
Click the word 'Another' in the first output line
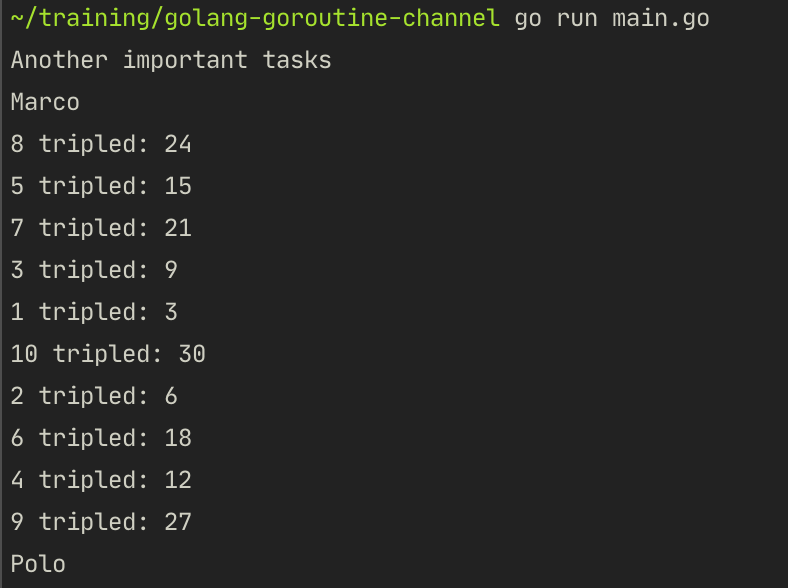tap(59, 61)
